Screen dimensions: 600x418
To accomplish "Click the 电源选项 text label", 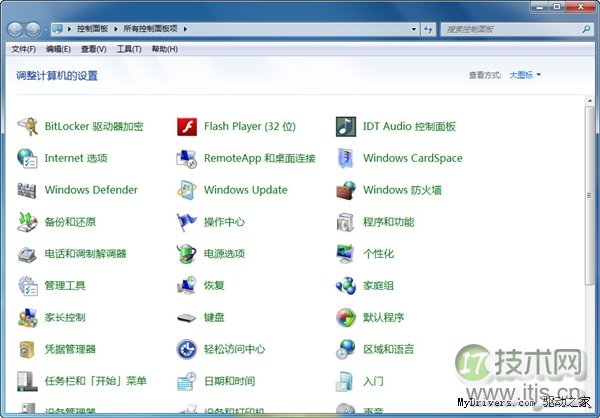I will (x=224, y=253).
